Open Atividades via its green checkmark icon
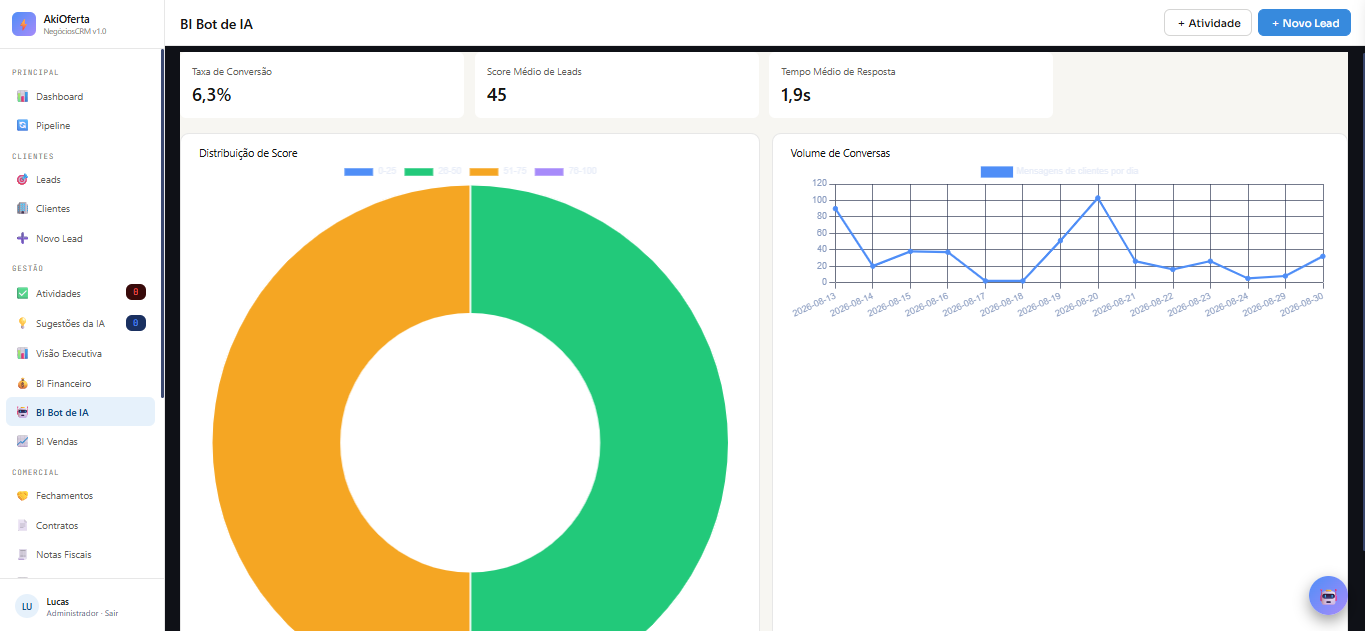This screenshot has width=1365, height=631. coord(23,294)
